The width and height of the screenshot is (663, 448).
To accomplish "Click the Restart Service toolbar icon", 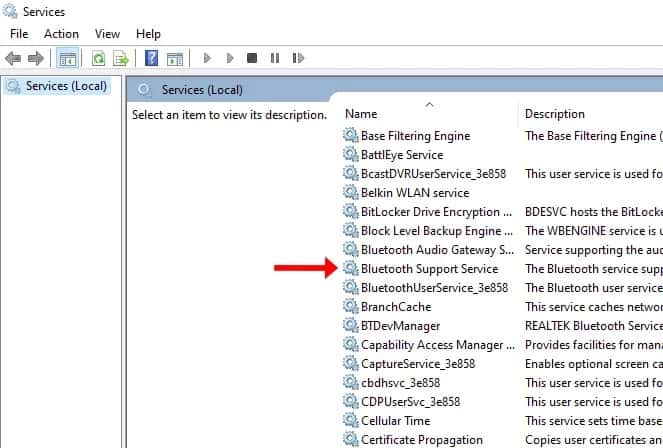I will point(298,58).
